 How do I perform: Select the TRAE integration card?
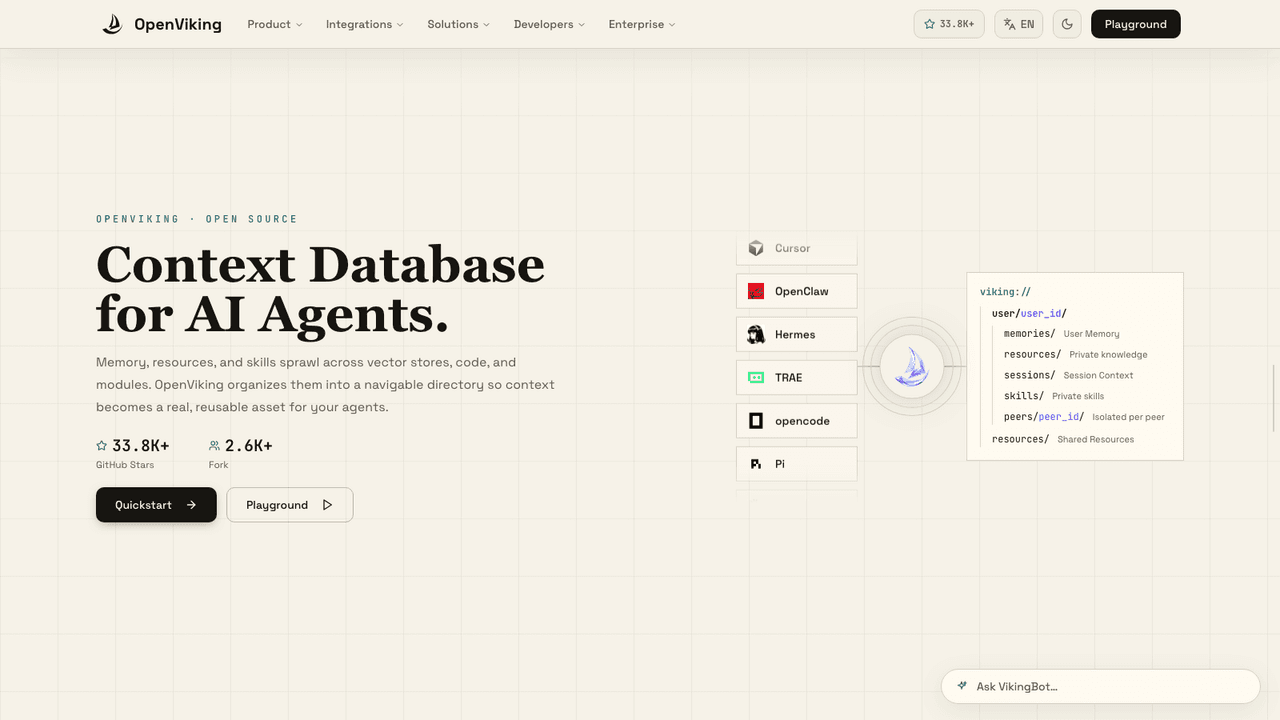tap(797, 378)
